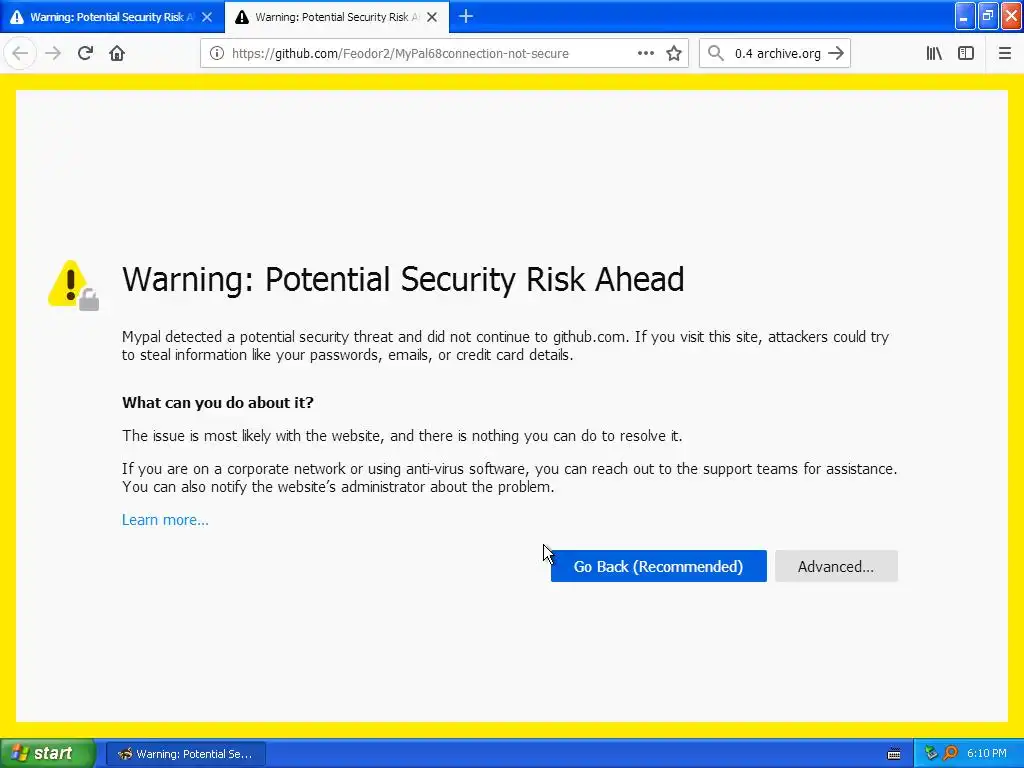The height and width of the screenshot is (768, 1024).
Task: Click the warning triangle lock icon
Action: click(73, 285)
